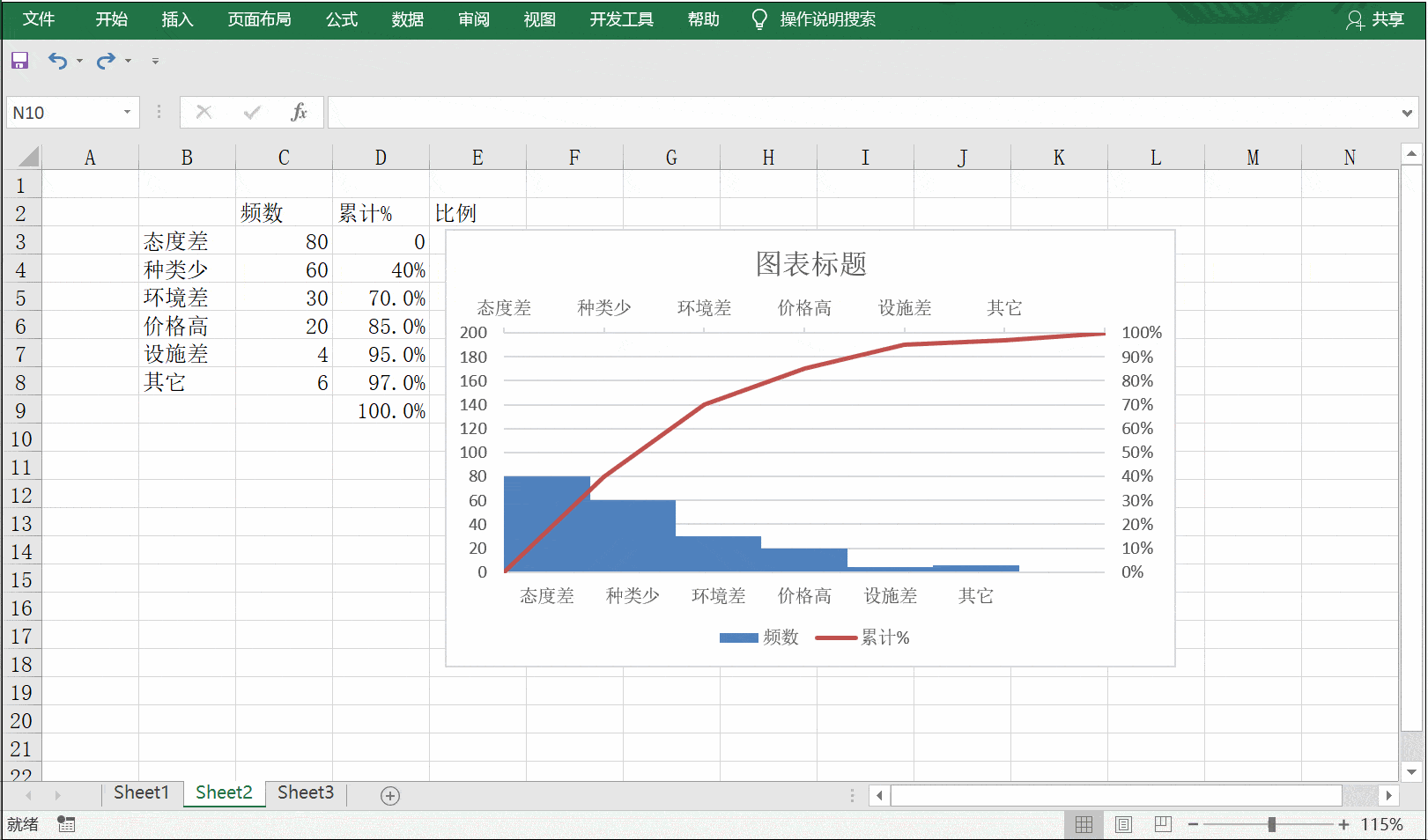Click the Save icon in quick access toolbar
Screen dimensions: 1428x840
(19, 61)
